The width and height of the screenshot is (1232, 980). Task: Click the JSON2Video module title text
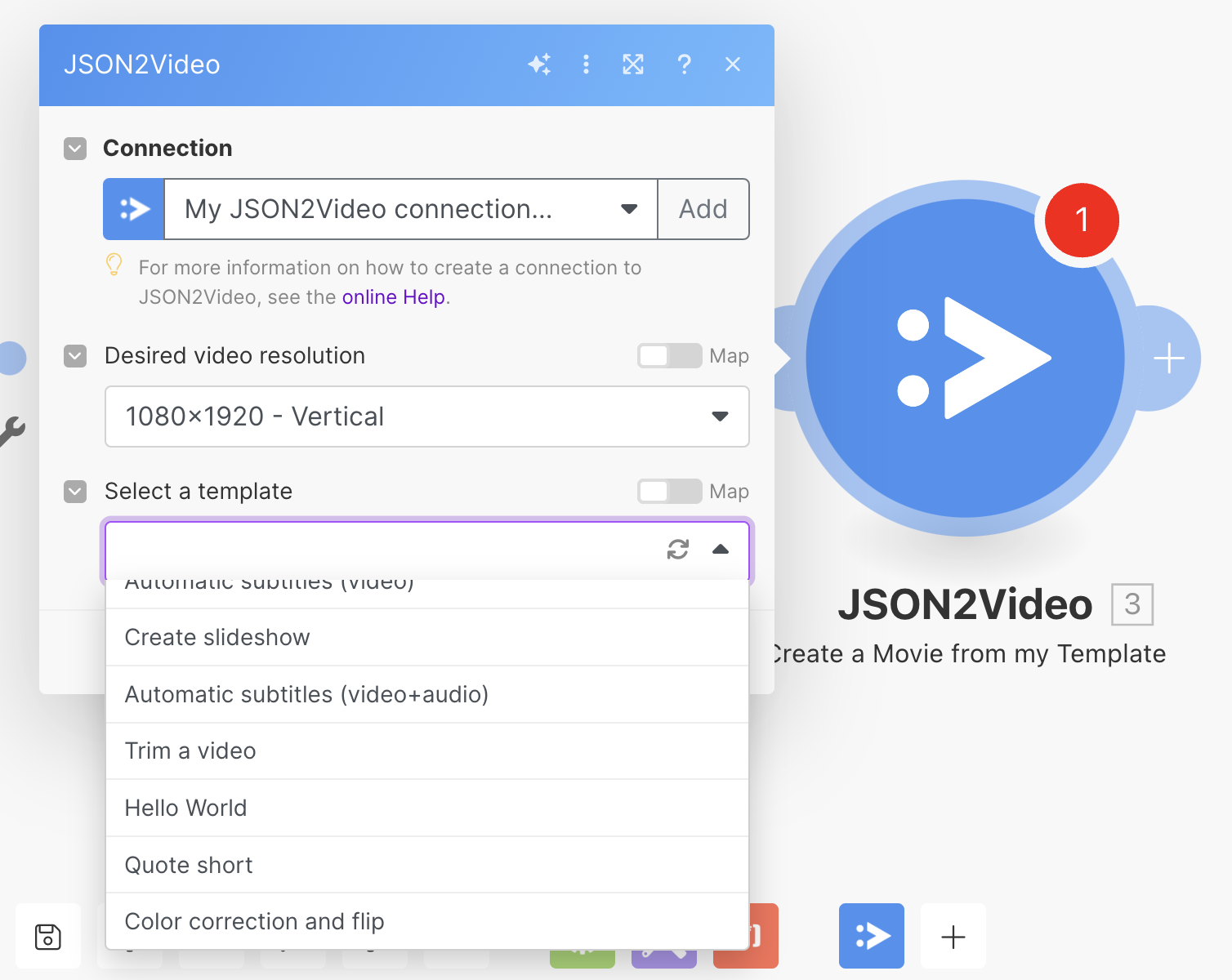coord(965,605)
